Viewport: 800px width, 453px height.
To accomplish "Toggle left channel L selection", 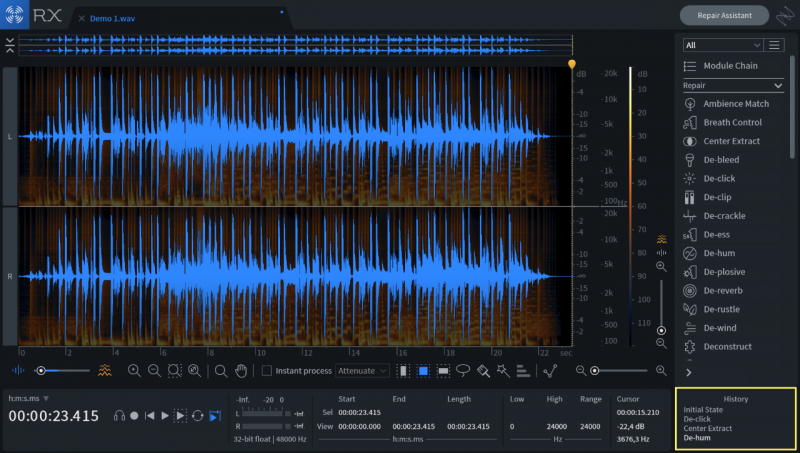I will point(10,136).
